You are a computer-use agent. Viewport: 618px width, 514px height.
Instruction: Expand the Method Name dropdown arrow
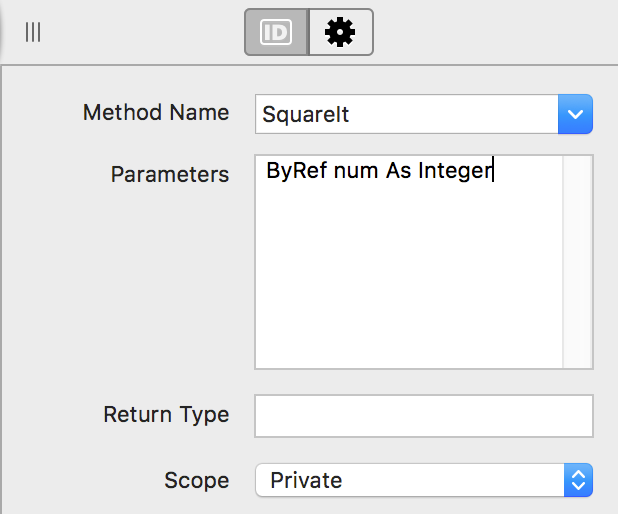click(575, 114)
